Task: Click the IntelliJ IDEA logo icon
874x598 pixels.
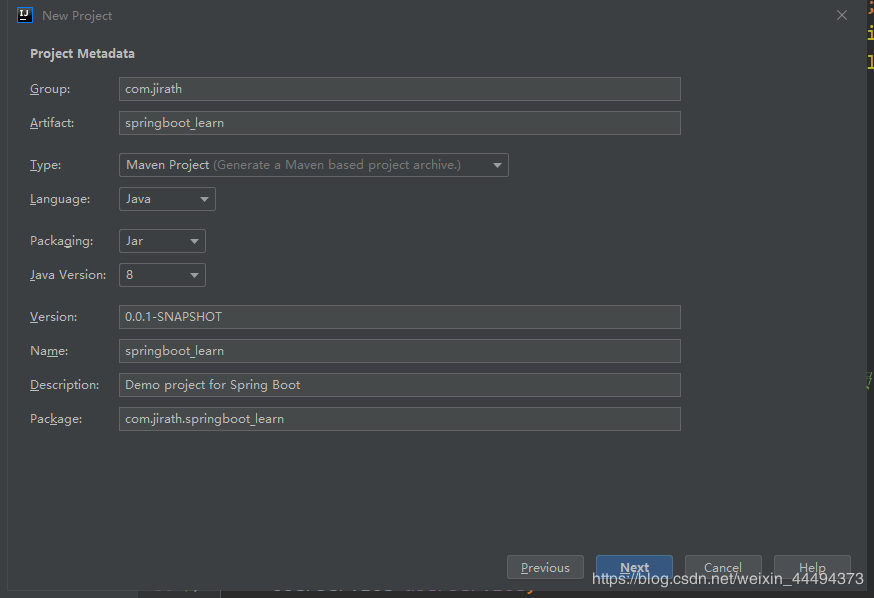Action: tap(25, 15)
